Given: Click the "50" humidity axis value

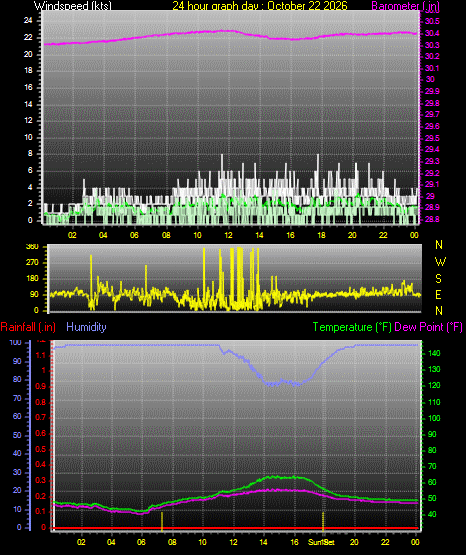Looking at the screenshot, I should click(17, 435).
